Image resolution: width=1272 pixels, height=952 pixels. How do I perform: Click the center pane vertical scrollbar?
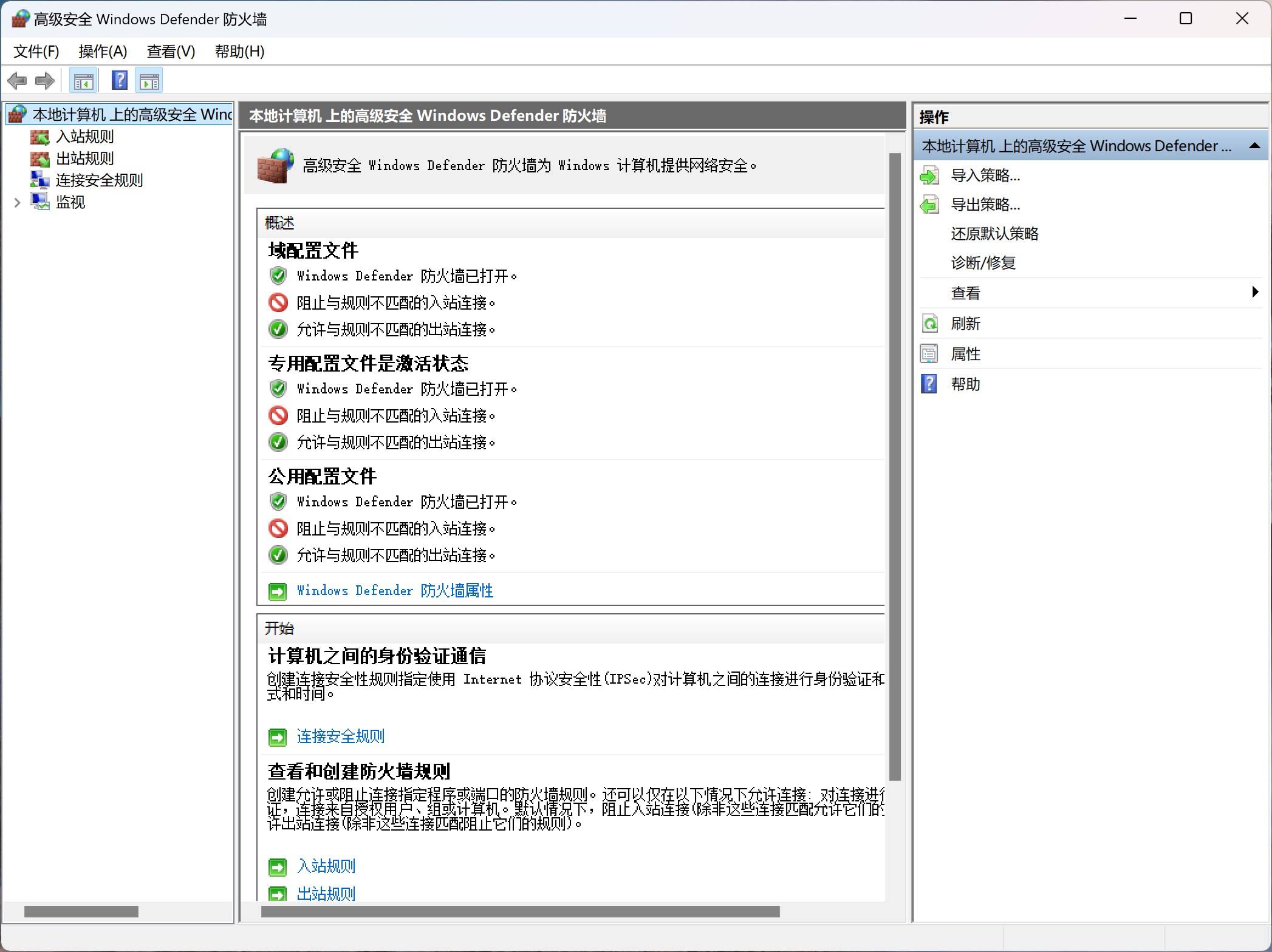(895, 466)
